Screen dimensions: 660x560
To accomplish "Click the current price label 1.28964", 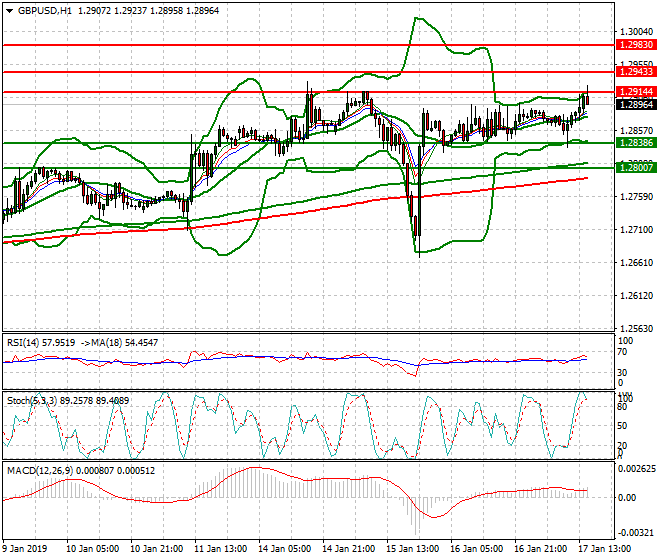I will [x=636, y=105].
